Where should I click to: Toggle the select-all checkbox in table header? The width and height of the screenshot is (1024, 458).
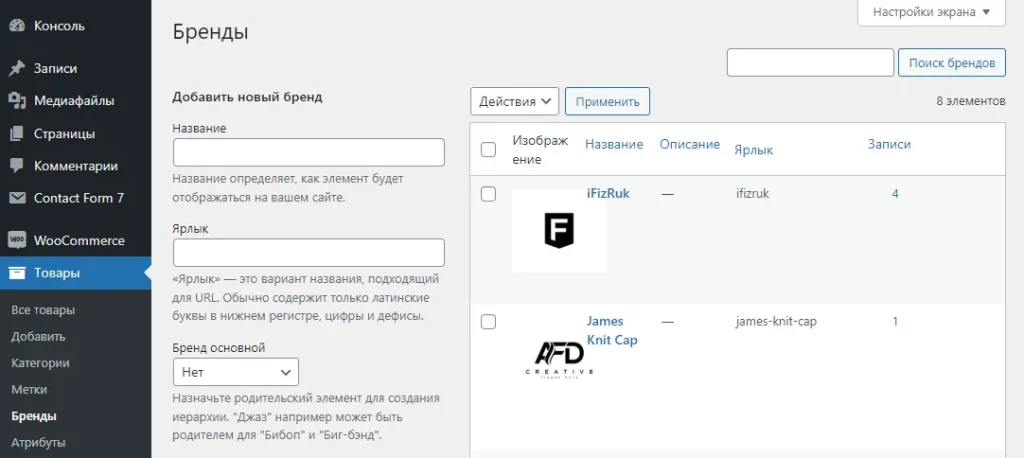point(488,150)
